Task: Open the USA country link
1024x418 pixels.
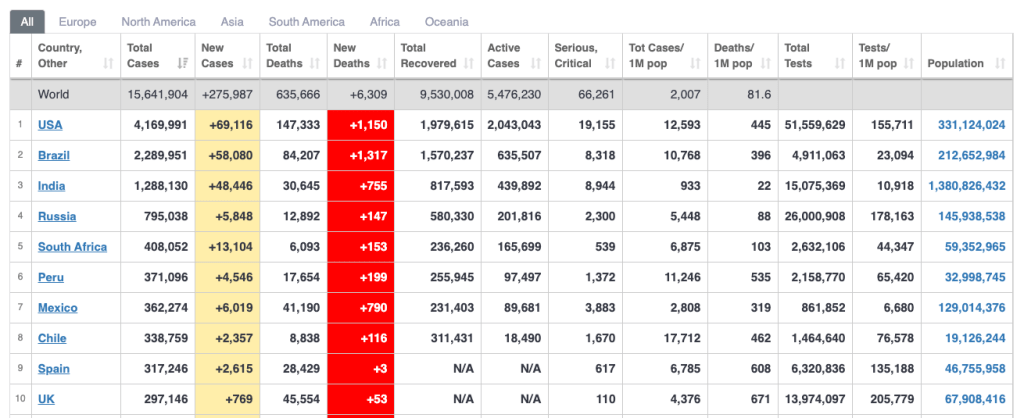Action: click(49, 125)
